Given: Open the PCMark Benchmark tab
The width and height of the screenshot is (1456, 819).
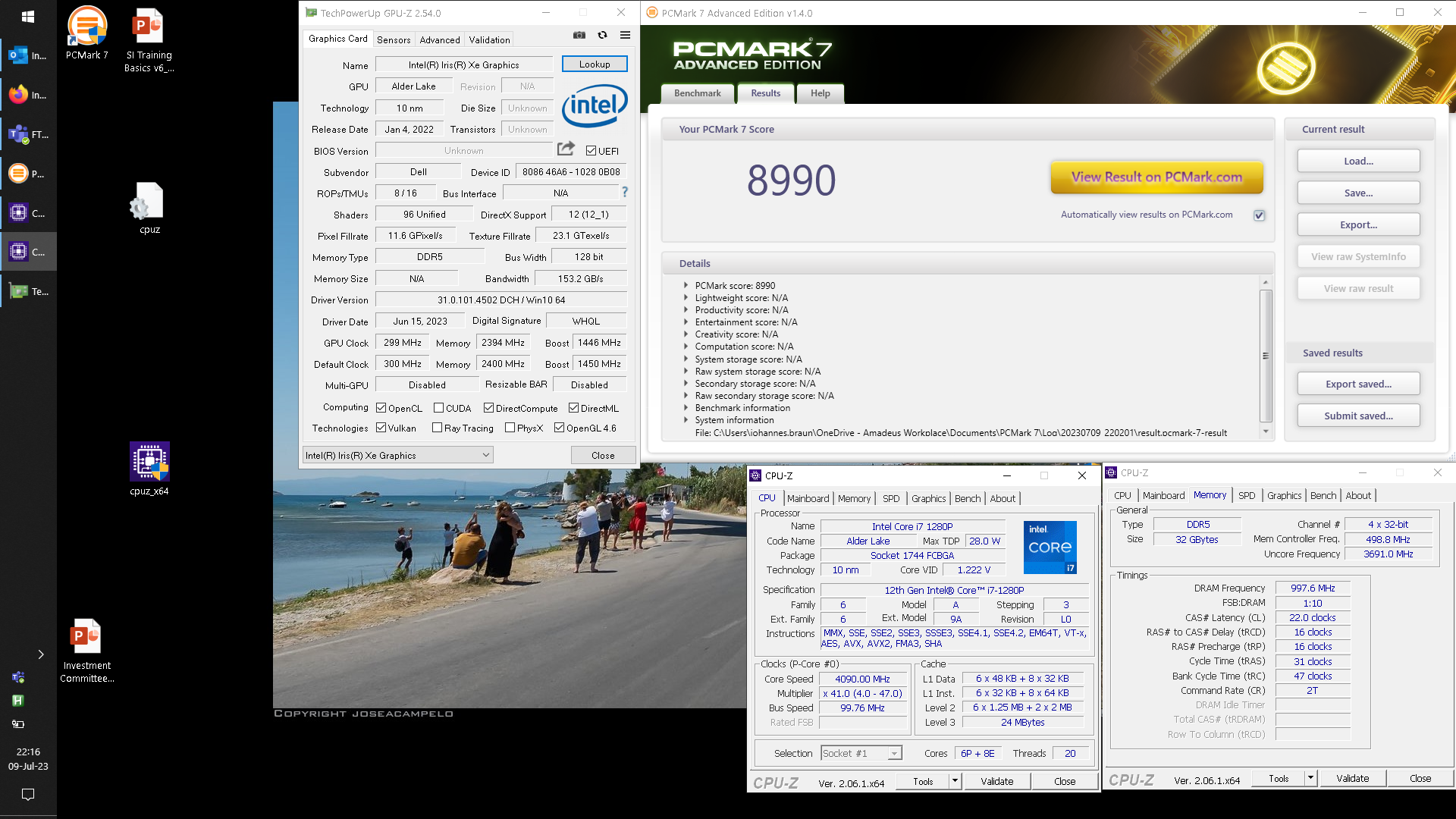Looking at the screenshot, I should coord(698,93).
